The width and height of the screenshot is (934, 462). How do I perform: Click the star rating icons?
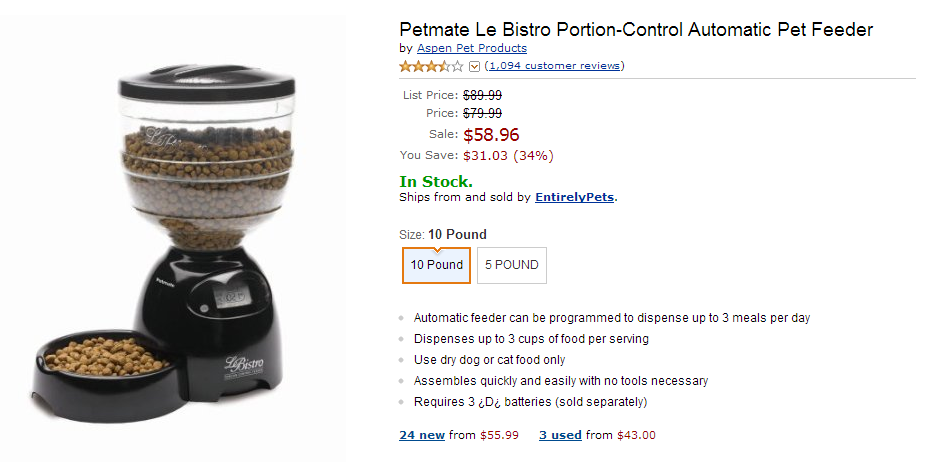click(431, 66)
